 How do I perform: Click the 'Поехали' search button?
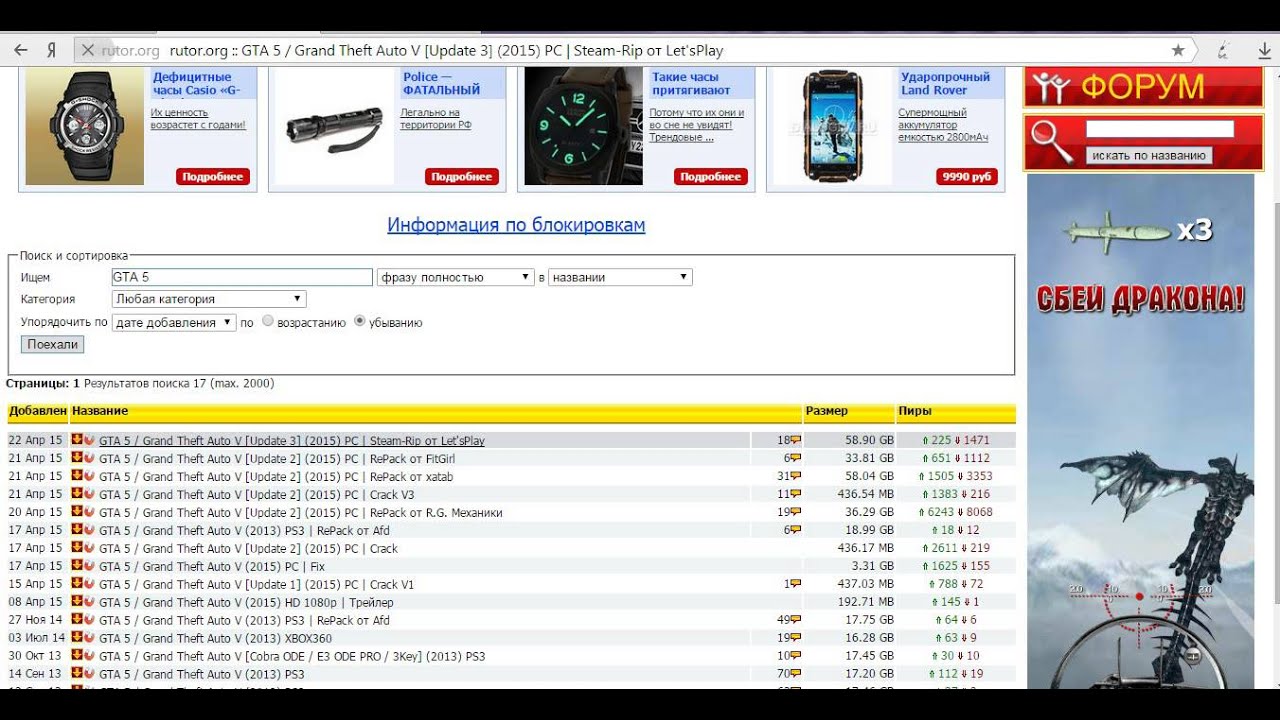click(53, 344)
